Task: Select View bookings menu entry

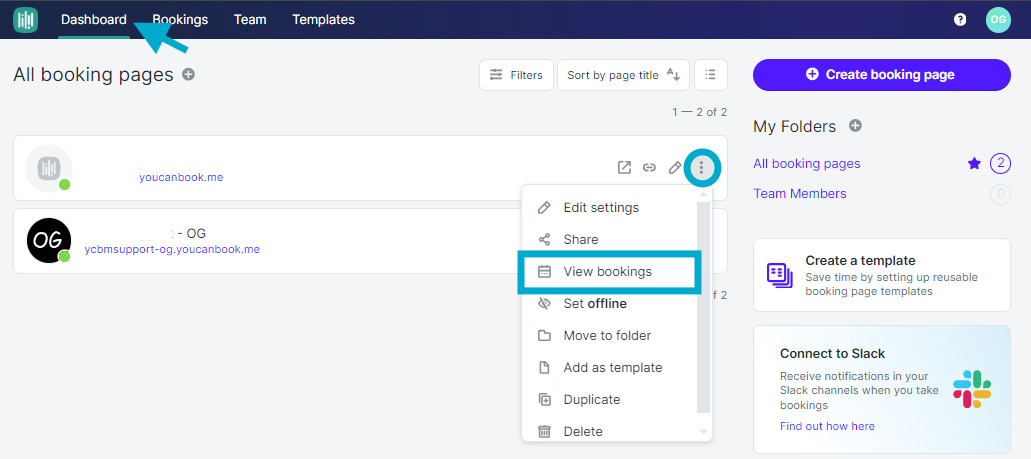Action: (x=609, y=272)
